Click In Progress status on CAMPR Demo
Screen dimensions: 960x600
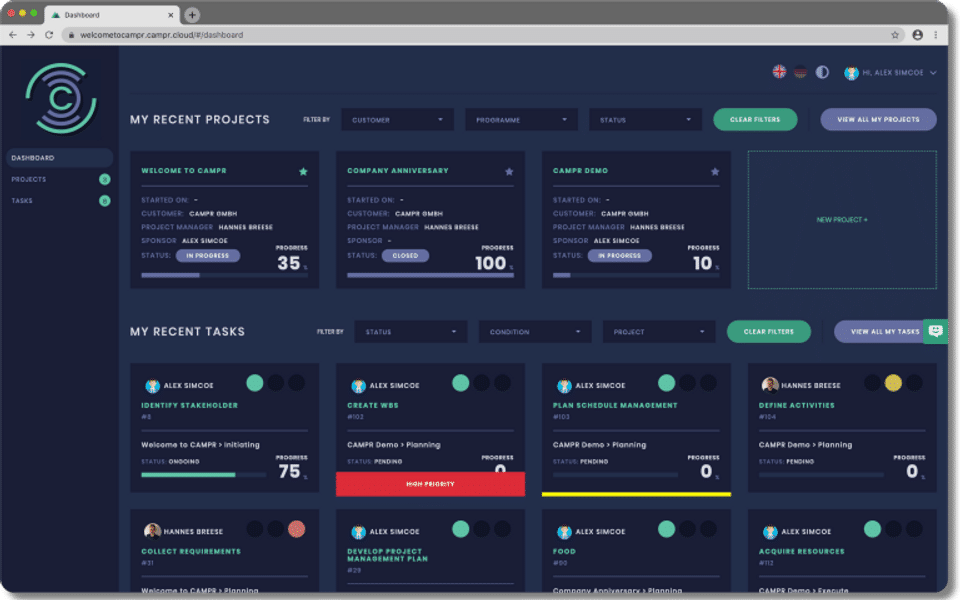620,255
